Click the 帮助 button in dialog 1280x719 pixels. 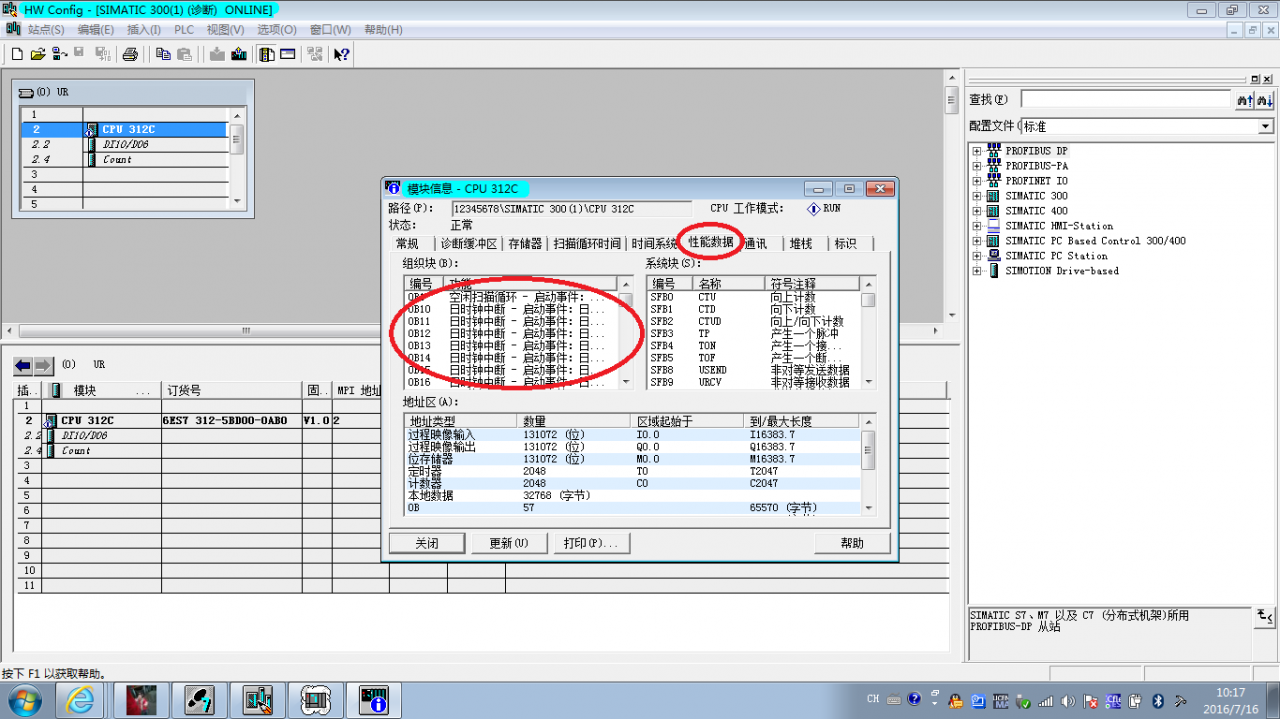tap(852, 543)
